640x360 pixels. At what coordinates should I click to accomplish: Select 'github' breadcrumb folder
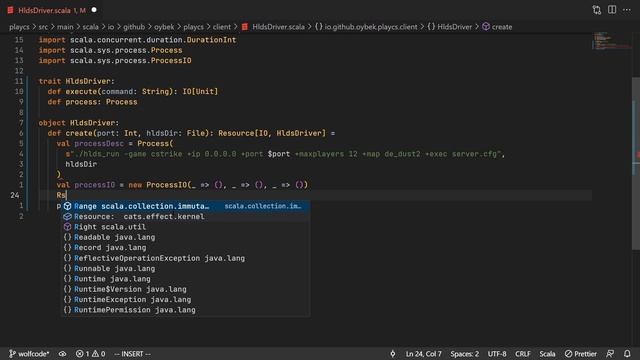tap(134, 27)
